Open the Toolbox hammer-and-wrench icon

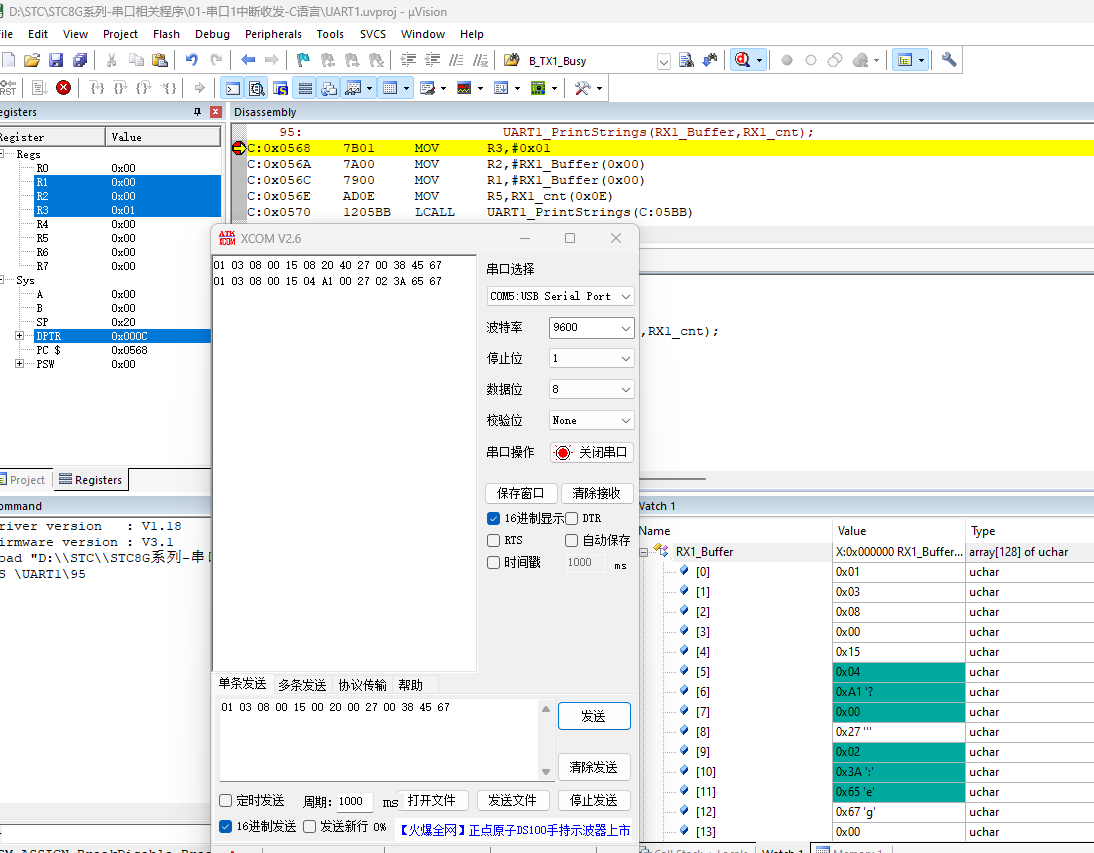pos(582,88)
